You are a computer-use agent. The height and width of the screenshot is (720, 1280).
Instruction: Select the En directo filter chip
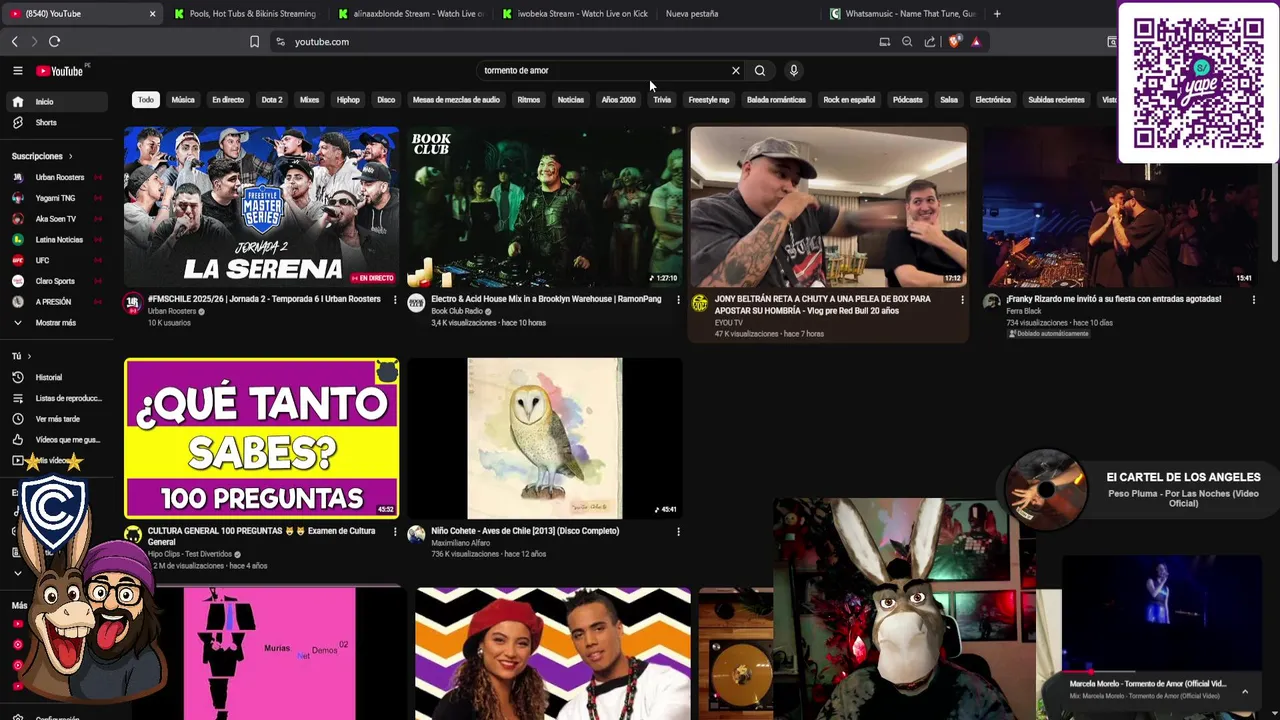[x=228, y=100]
